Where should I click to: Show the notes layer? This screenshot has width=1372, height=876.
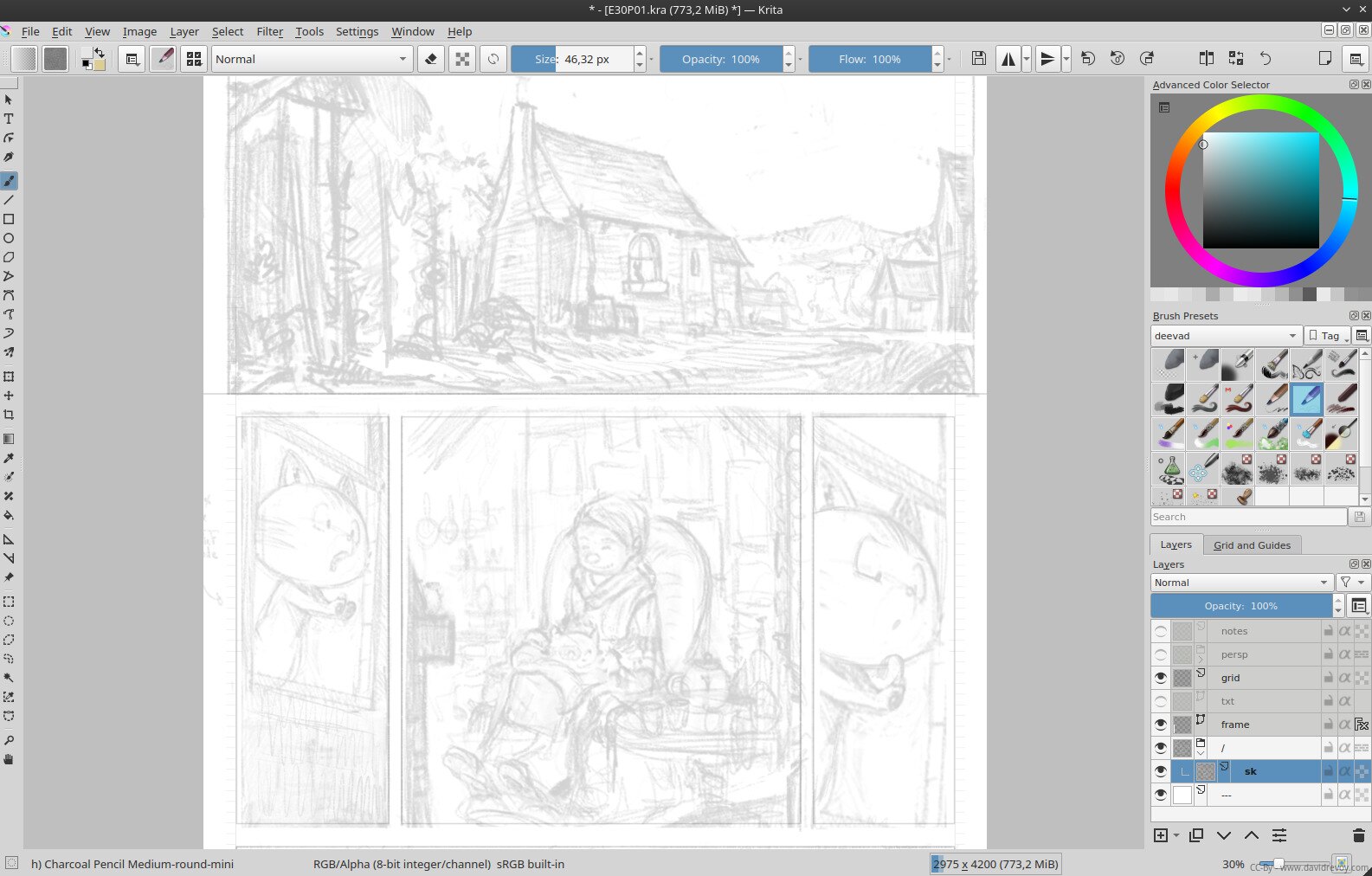1161,631
